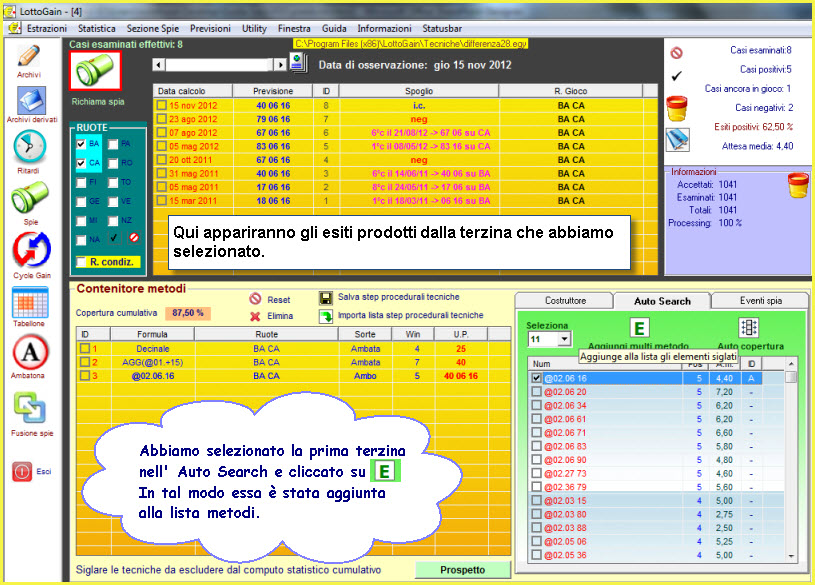Open the Statusbar menu

[442, 29]
